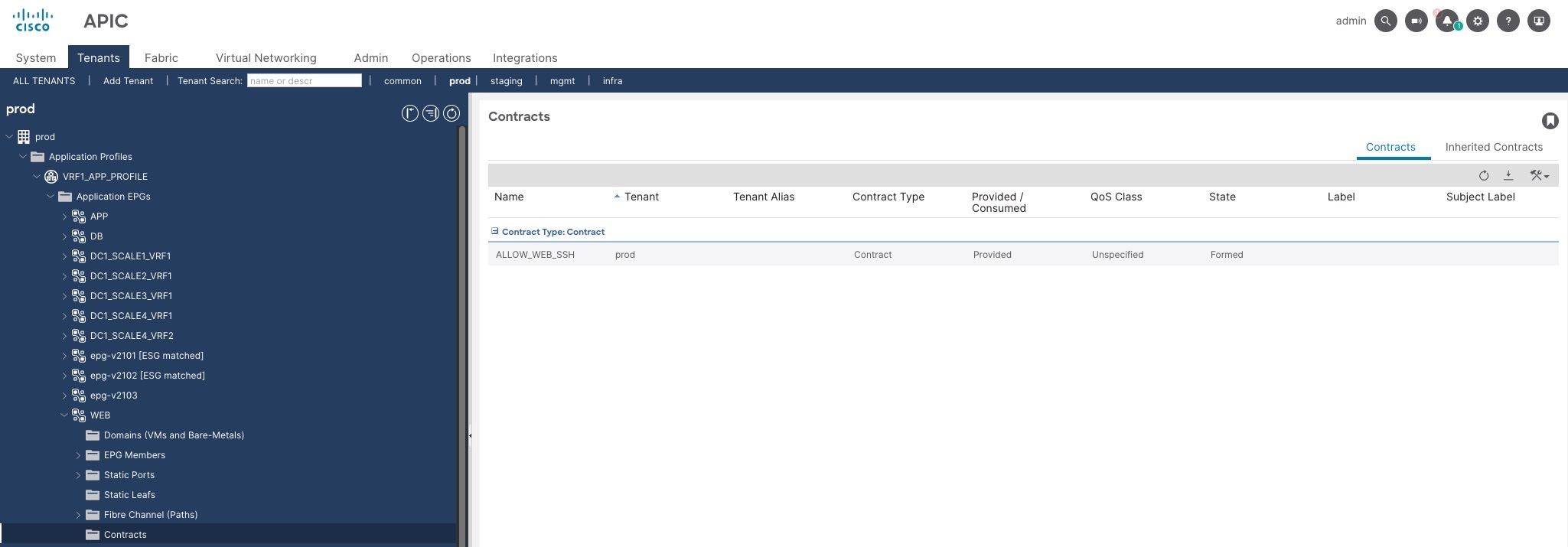Refresh the contracts table with circular arrow

(x=1484, y=176)
